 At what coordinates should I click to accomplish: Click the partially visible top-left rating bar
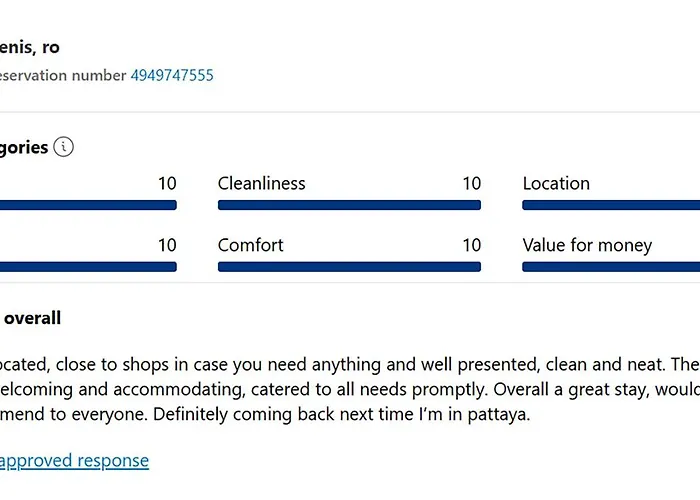click(88, 205)
